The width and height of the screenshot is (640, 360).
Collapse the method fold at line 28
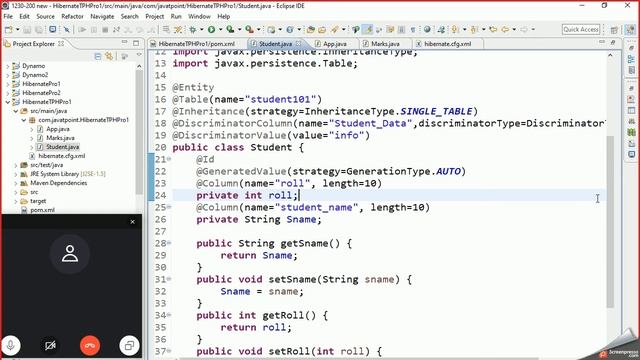click(x=169, y=243)
